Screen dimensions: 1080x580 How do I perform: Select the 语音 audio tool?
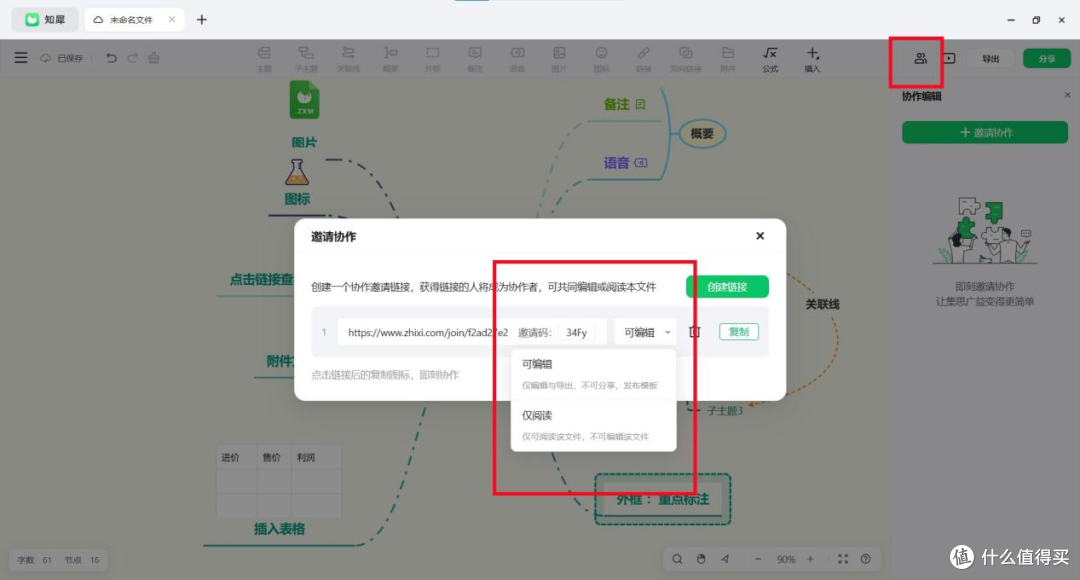click(x=517, y=59)
